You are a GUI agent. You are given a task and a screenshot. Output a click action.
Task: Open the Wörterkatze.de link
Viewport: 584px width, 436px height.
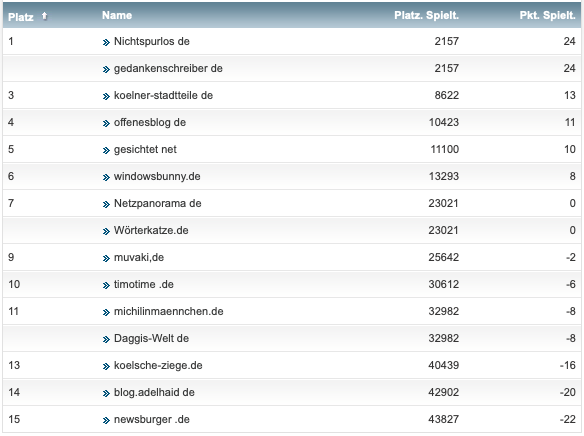pos(151,230)
